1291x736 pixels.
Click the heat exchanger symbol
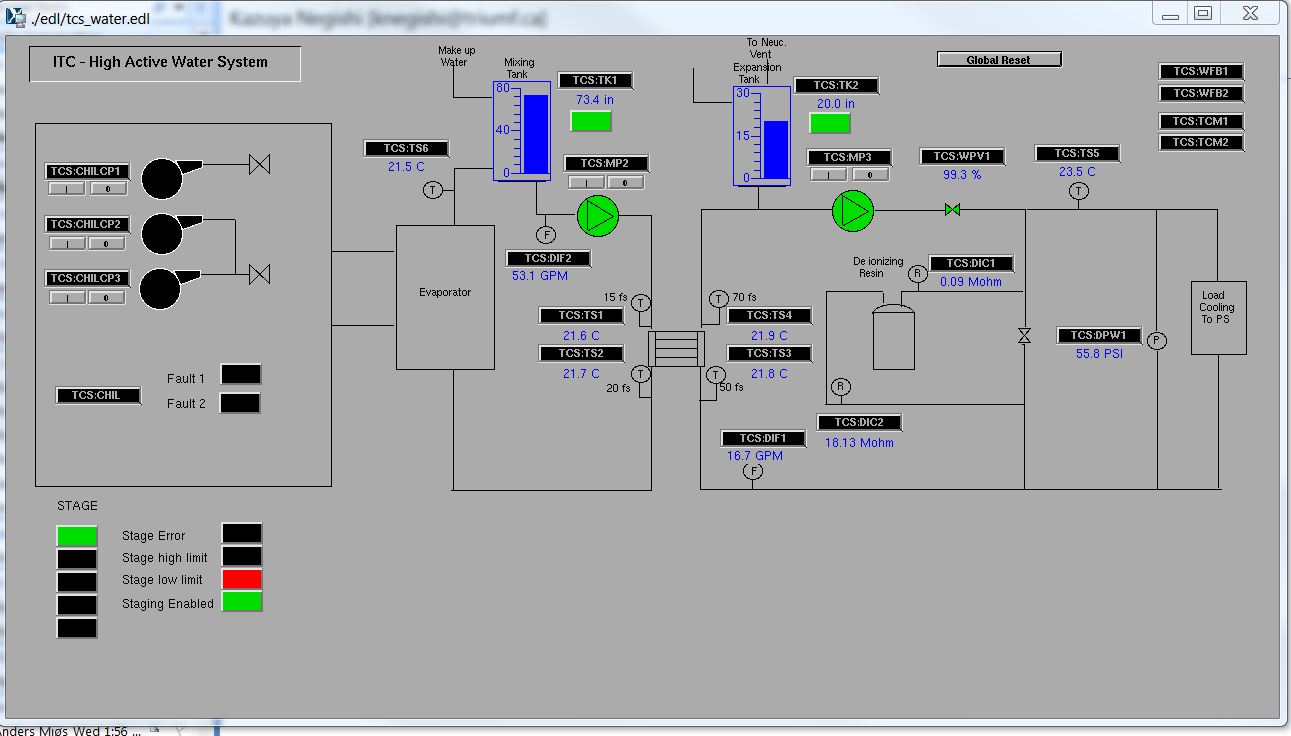[x=677, y=350]
